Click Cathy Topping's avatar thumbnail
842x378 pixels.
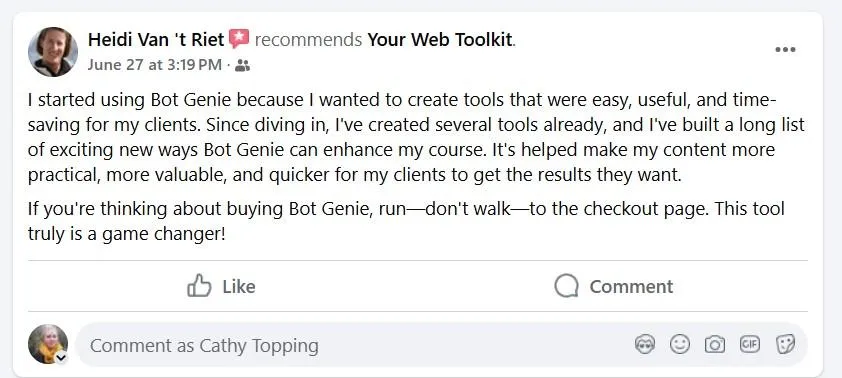tap(48, 344)
